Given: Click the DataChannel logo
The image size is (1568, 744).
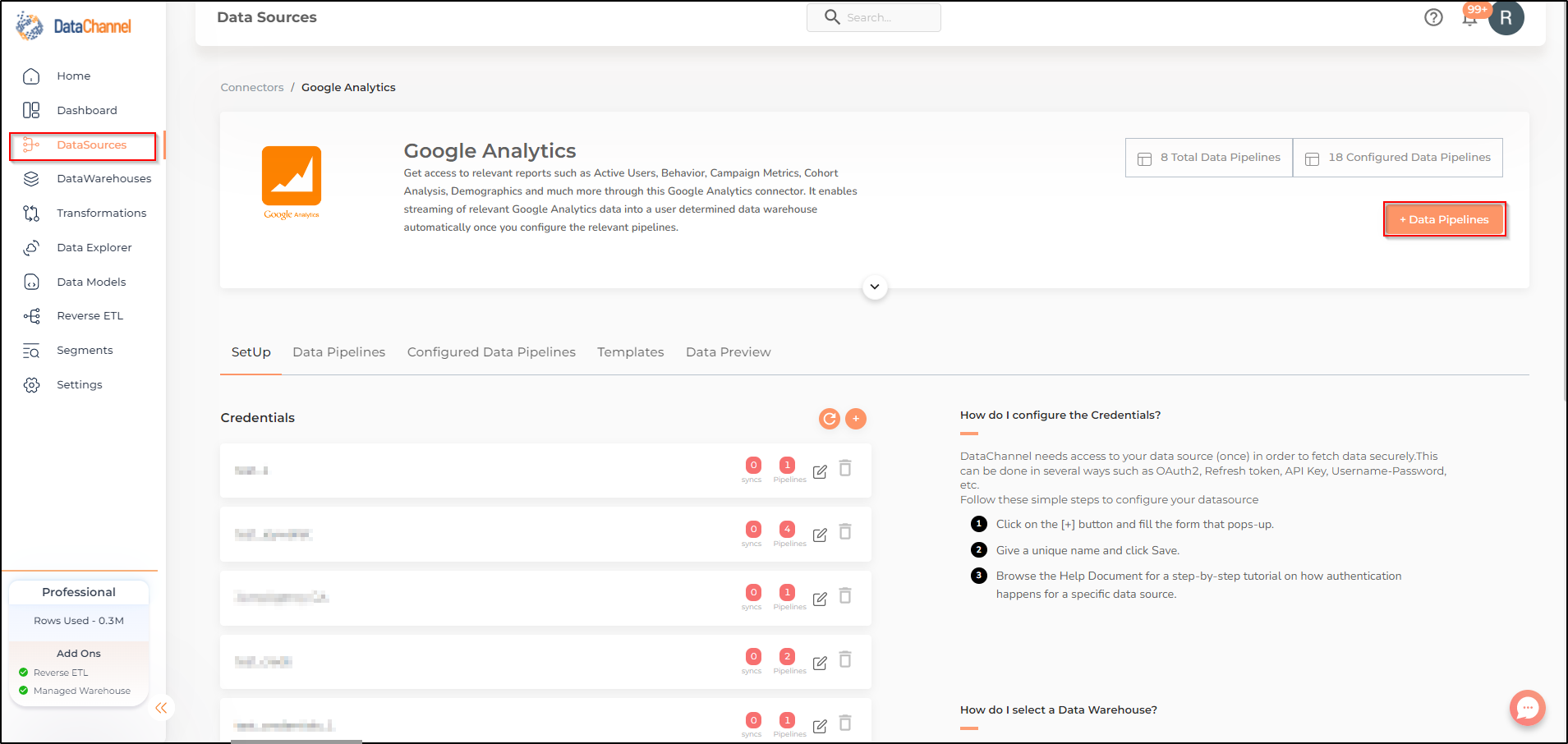Looking at the screenshot, I should (73, 26).
